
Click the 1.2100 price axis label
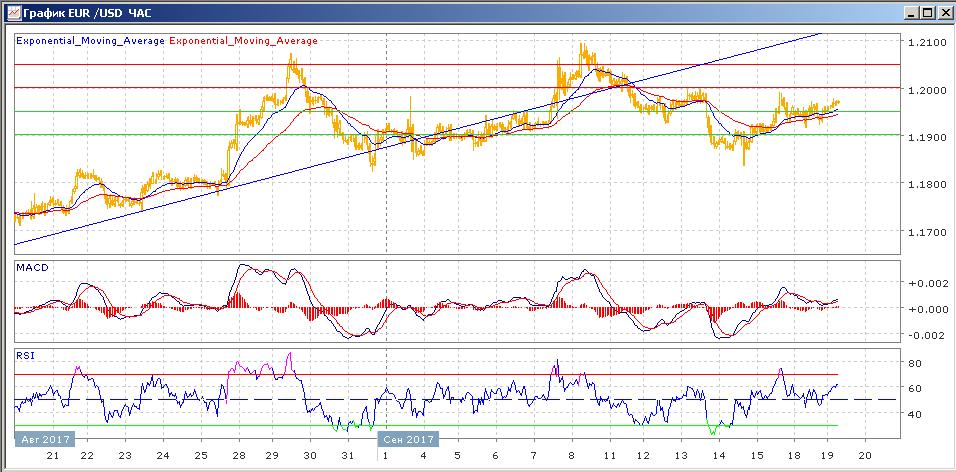click(x=924, y=43)
